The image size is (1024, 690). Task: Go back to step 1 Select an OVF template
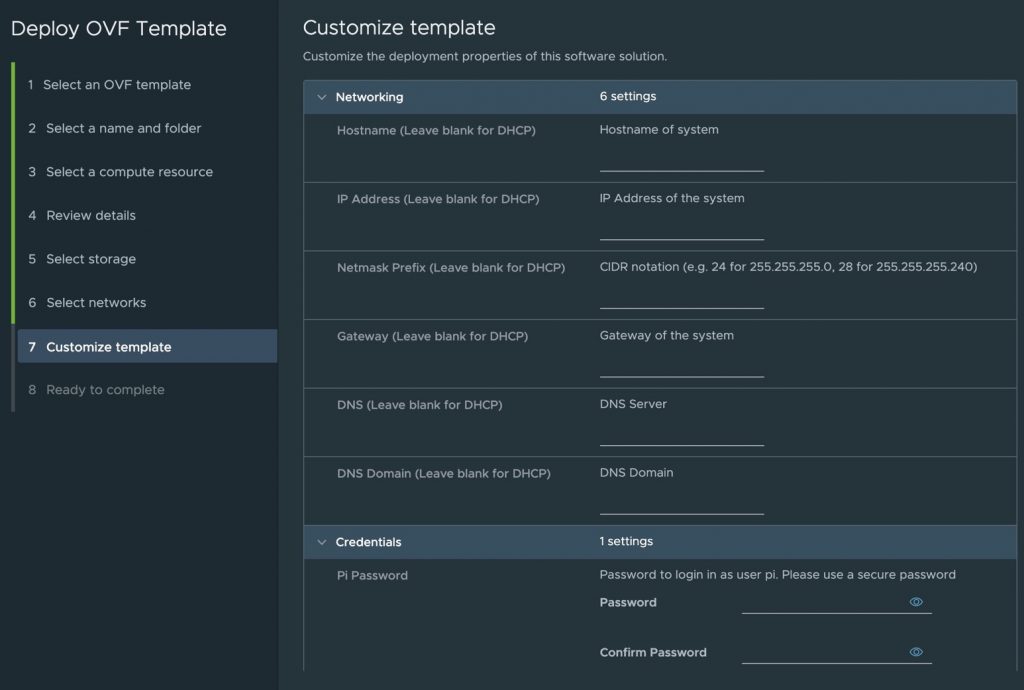coord(115,85)
